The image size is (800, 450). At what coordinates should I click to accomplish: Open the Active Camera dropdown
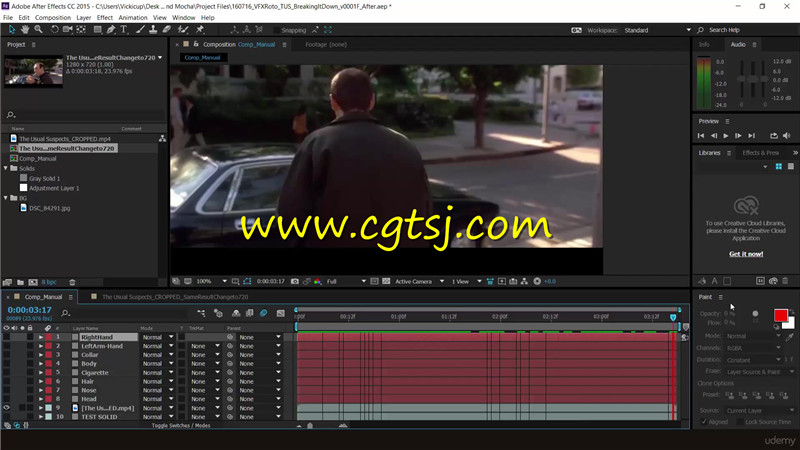419,281
